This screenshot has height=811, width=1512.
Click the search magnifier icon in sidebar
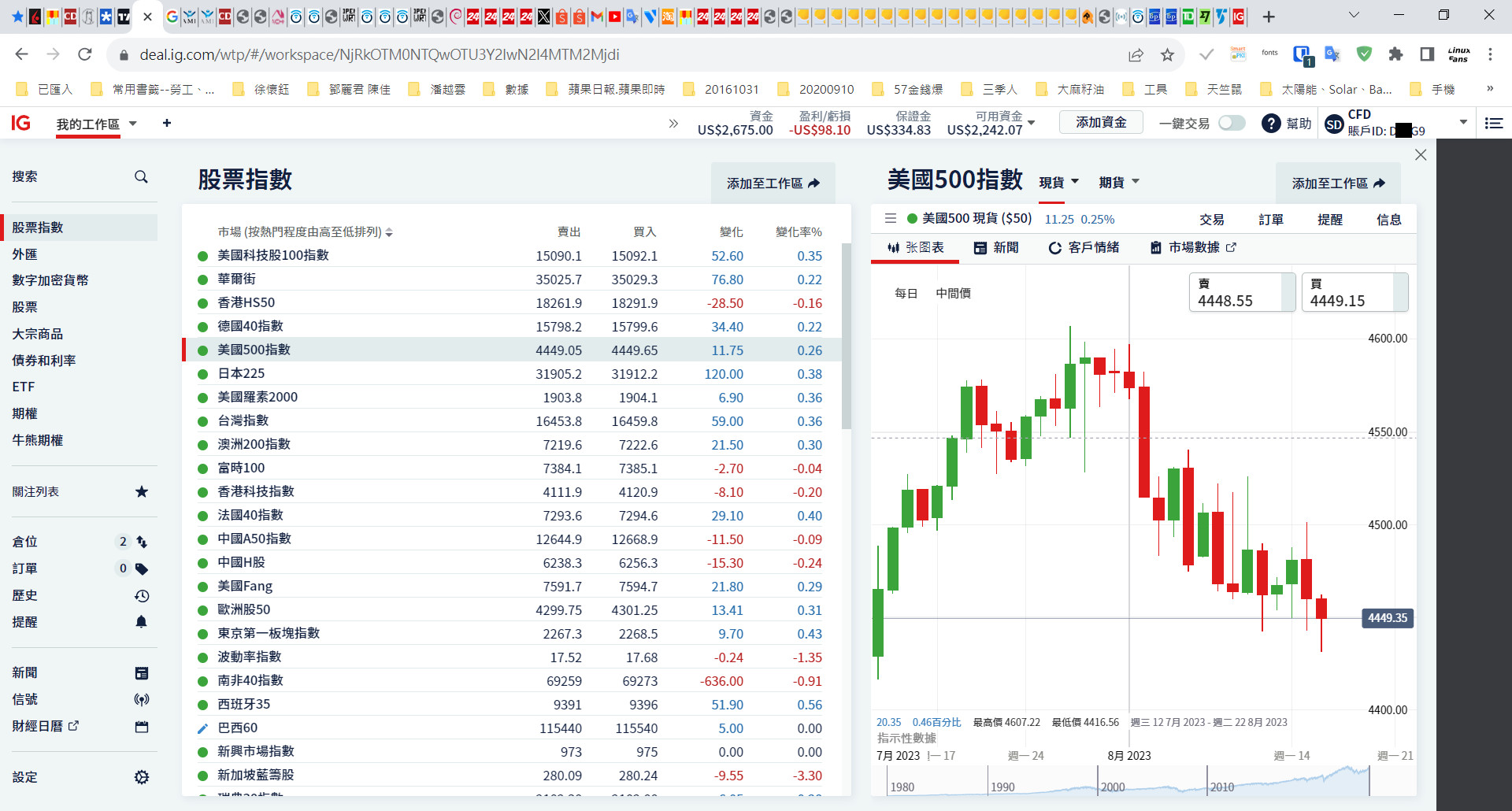pyautogui.click(x=141, y=177)
